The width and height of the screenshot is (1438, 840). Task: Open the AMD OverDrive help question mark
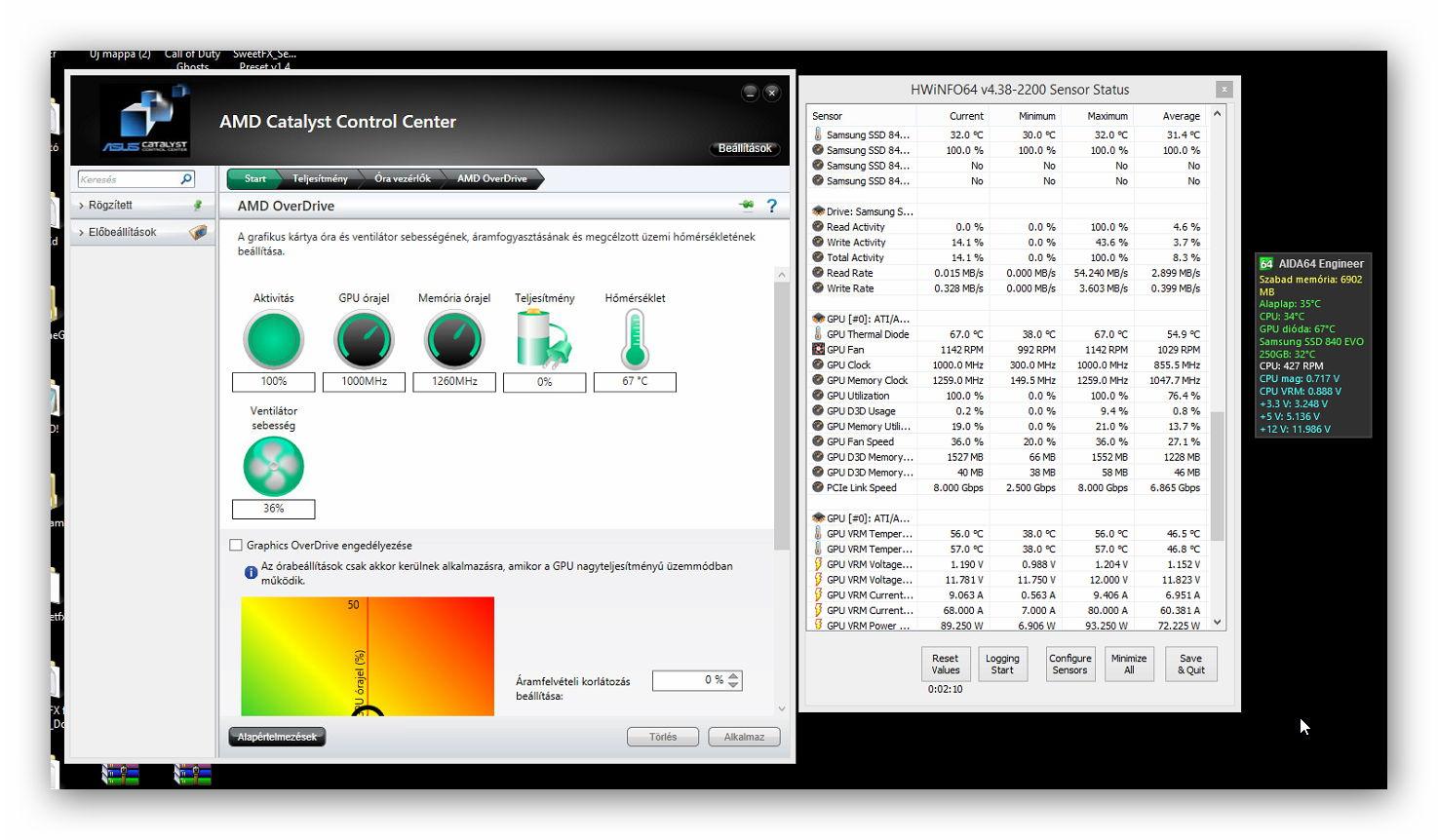point(772,206)
